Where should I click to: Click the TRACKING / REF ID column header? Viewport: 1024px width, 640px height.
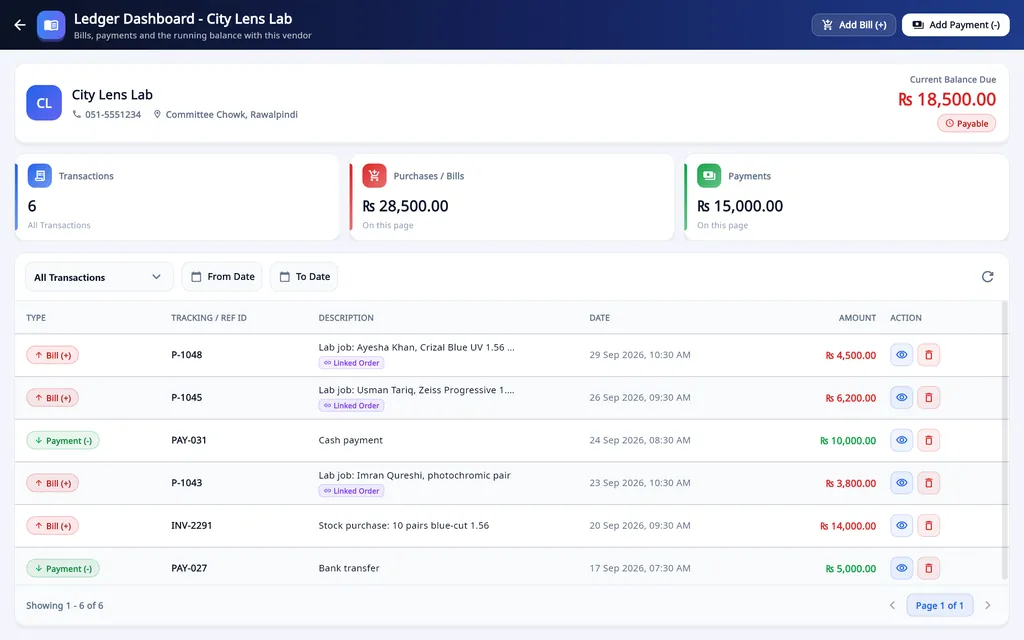tap(209, 318)
